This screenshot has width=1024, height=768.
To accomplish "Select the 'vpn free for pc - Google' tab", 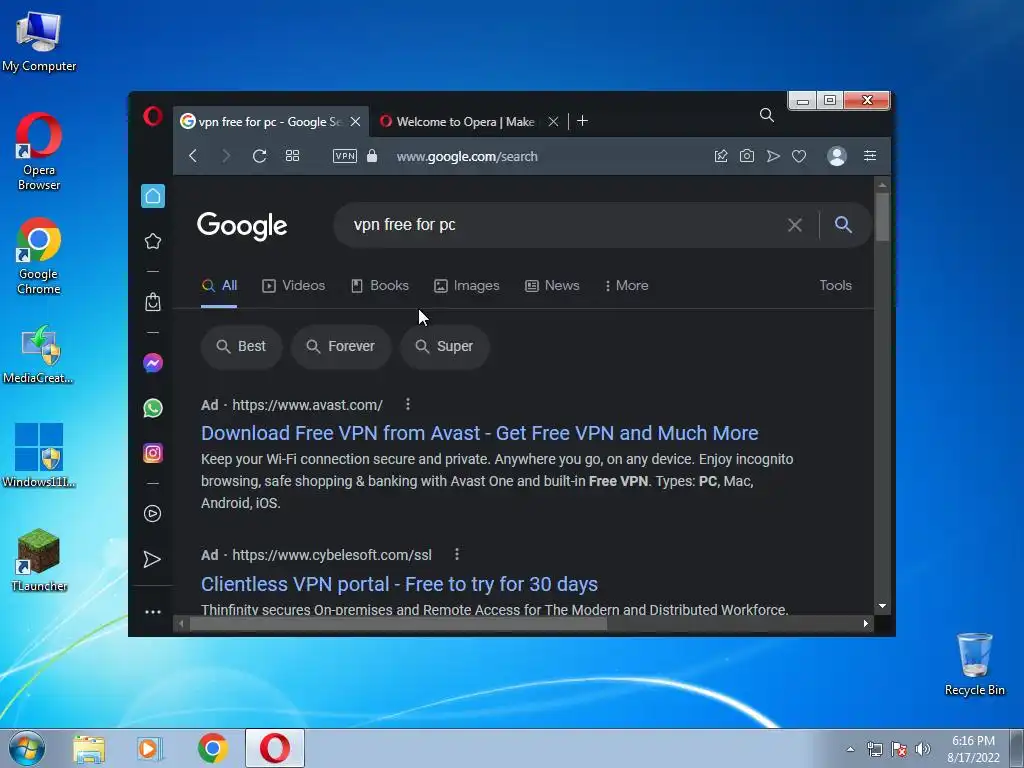I will (x=269, y=121).
